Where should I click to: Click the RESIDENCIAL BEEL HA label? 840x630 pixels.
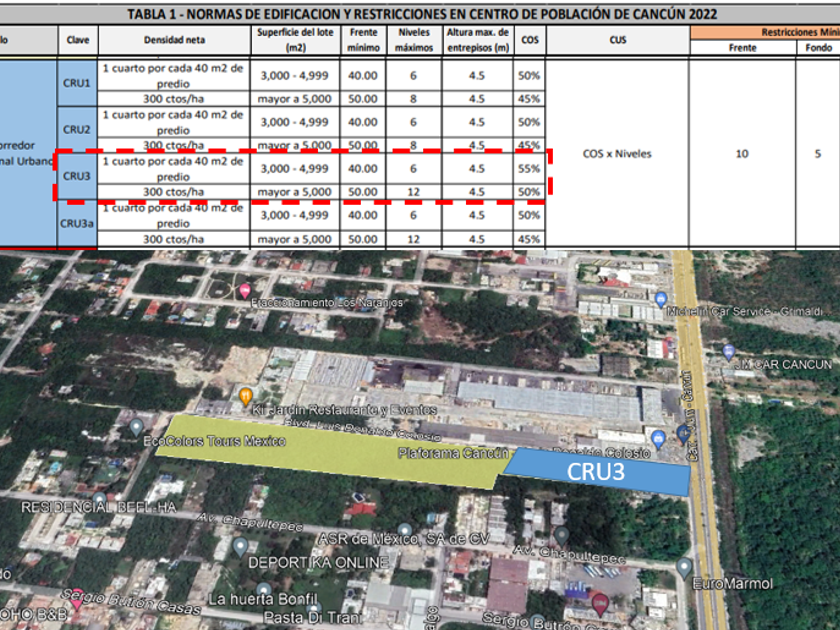[x=98, y=507]
